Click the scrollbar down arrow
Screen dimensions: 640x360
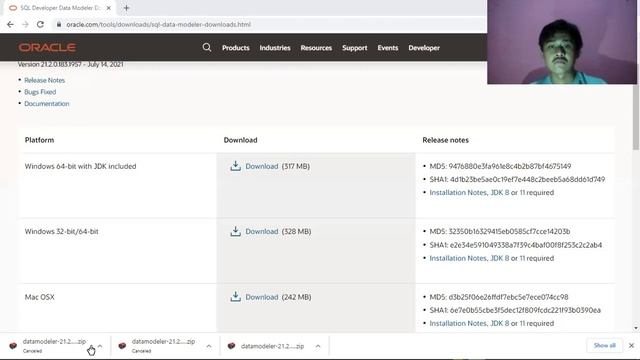pyautogui.click(x=636, y=328)
